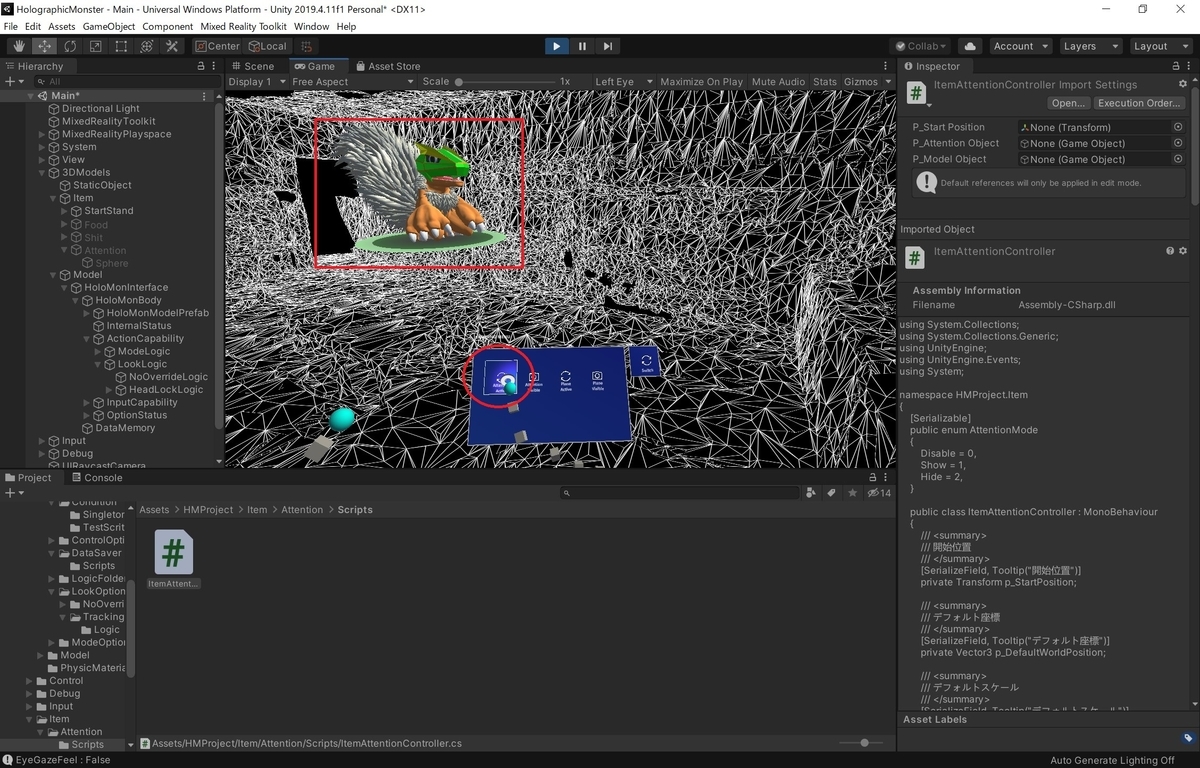Switch to Console tab

coord(96,477)
